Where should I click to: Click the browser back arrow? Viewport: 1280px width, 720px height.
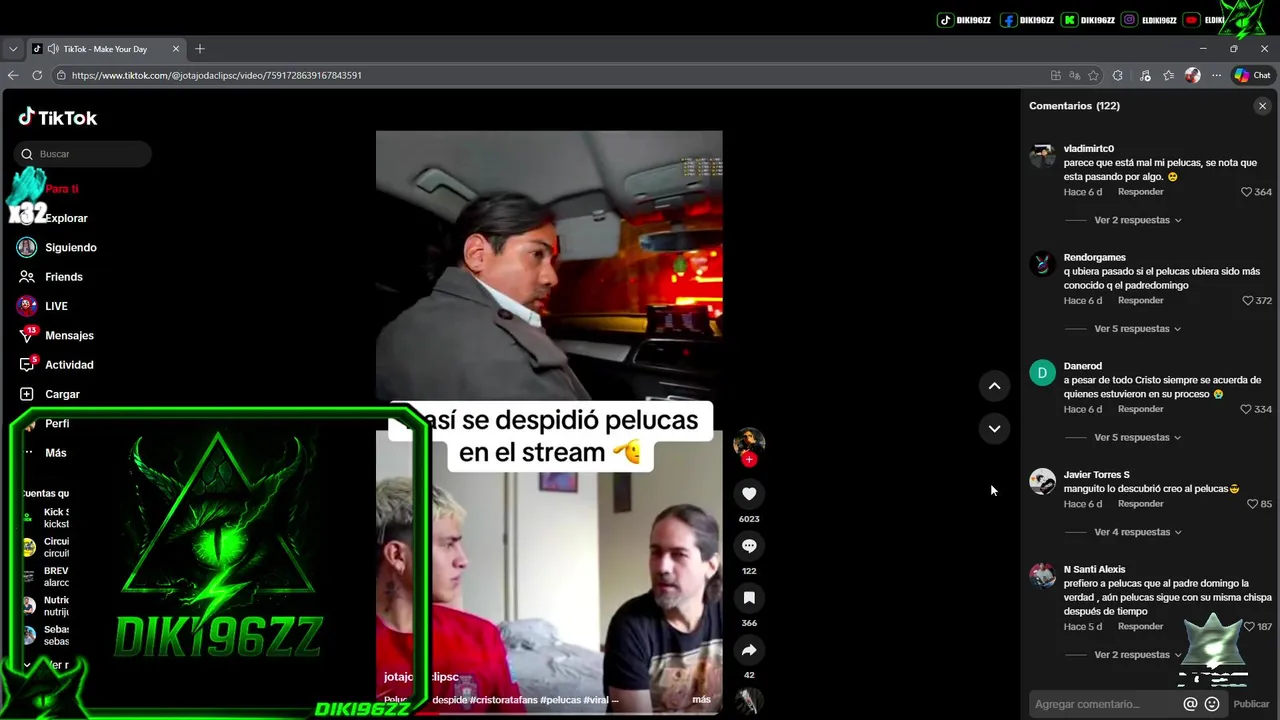(13, 75)
